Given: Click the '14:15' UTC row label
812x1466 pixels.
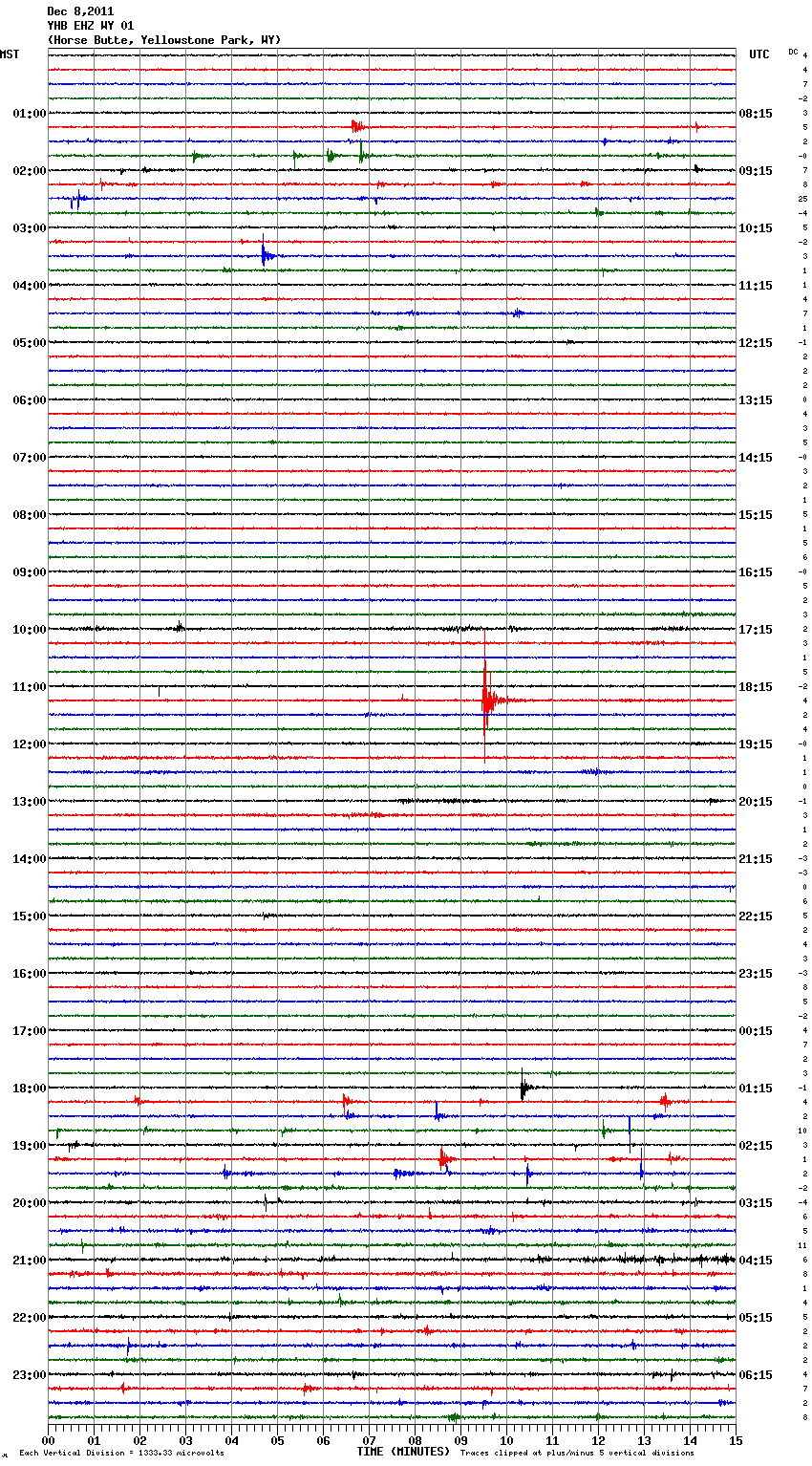Looking at the screenshot, I should 756,458.
